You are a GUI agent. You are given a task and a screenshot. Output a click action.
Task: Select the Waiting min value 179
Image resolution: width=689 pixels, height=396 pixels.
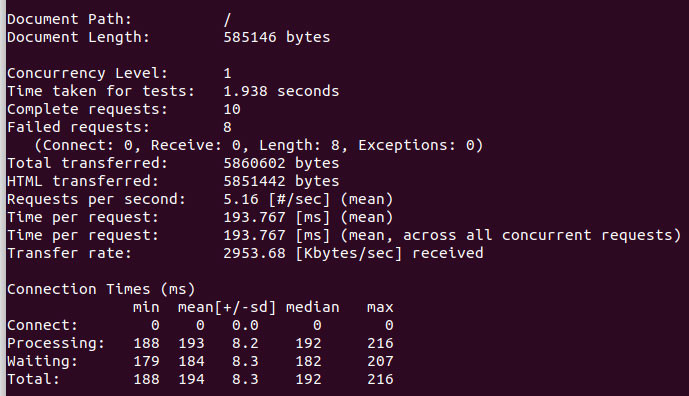click(146, 362)
